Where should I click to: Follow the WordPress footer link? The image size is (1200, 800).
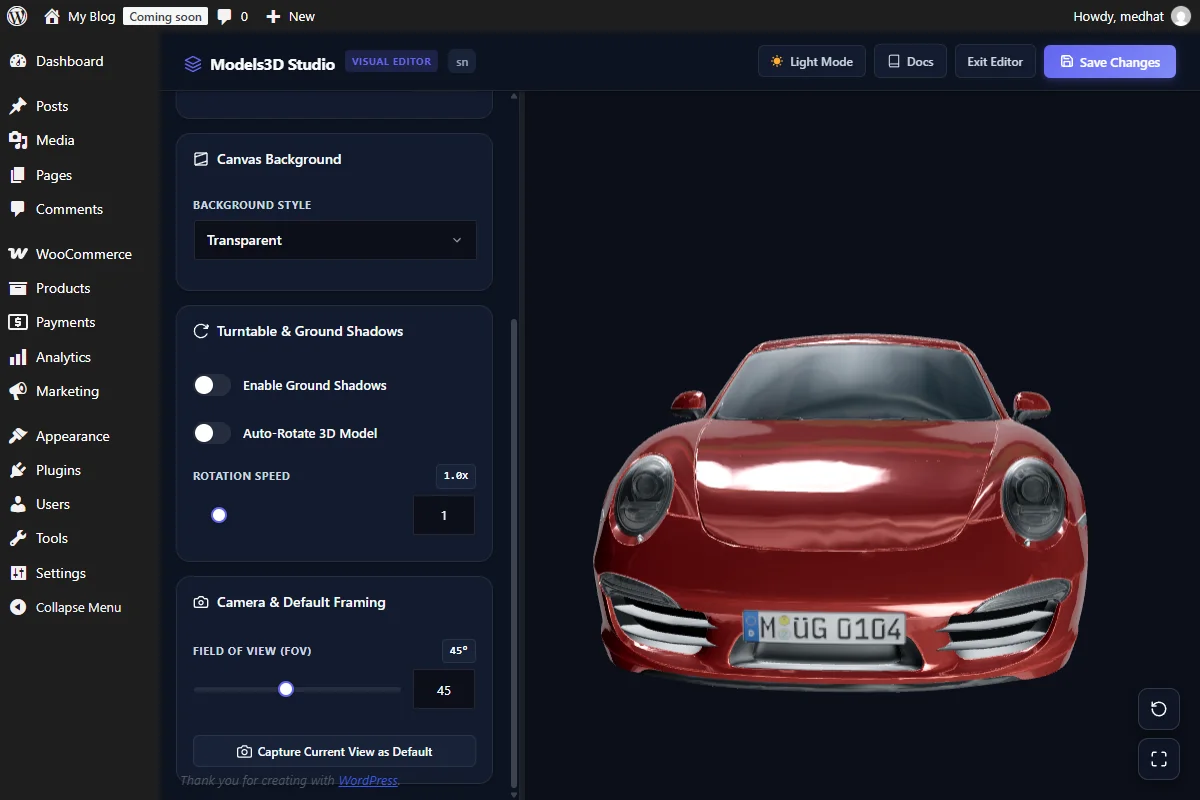click(x=368, y=780)
